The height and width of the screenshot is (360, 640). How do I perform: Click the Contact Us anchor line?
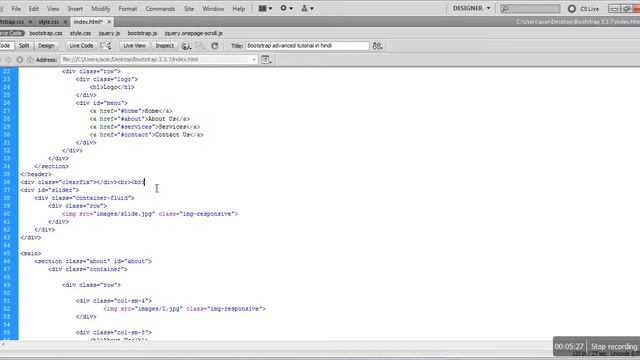pyautogui.click(x=147, y=135)
